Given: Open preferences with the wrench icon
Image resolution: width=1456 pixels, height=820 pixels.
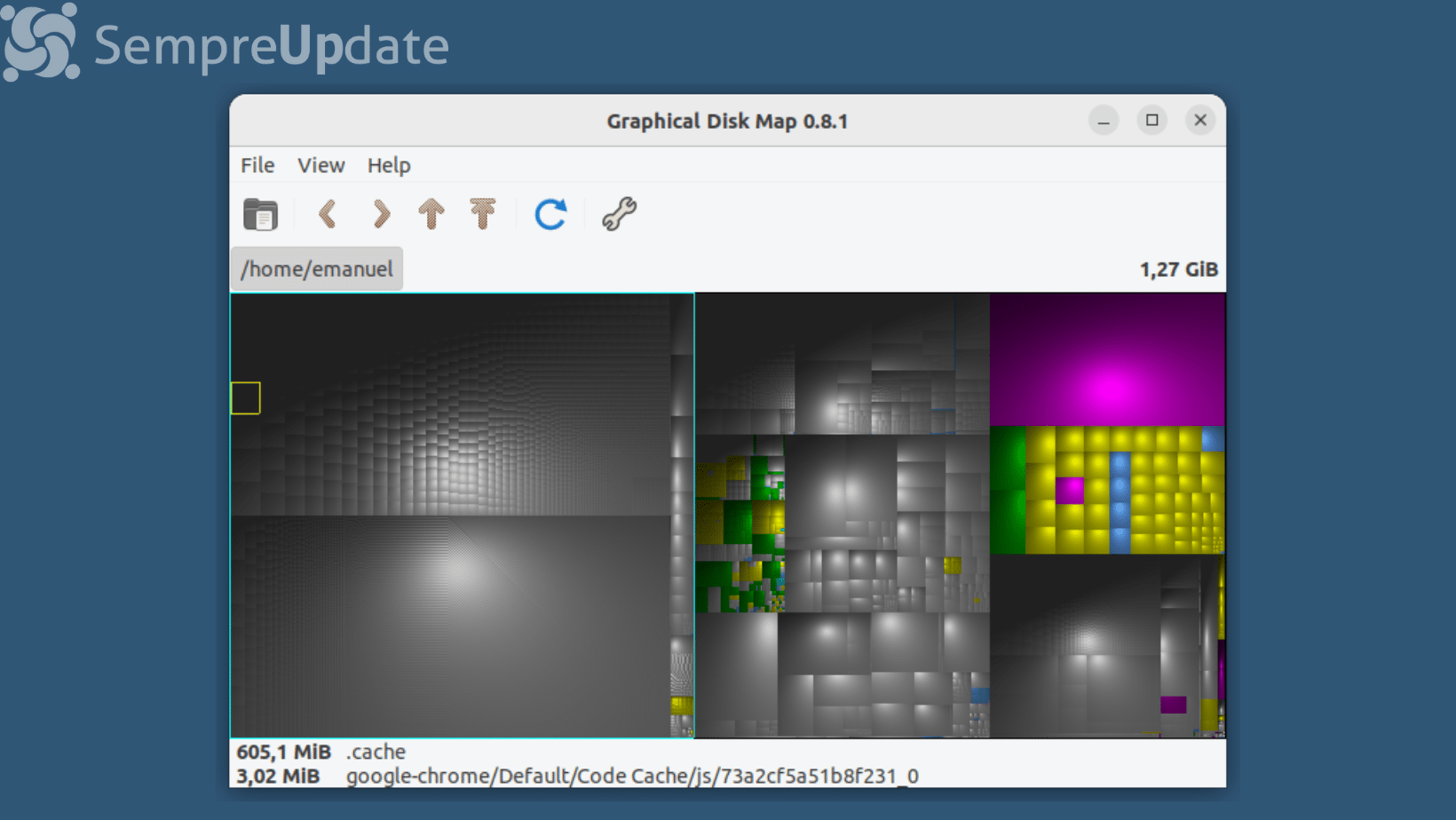Looking at the screenshot, I should click(x=619, y=214).
